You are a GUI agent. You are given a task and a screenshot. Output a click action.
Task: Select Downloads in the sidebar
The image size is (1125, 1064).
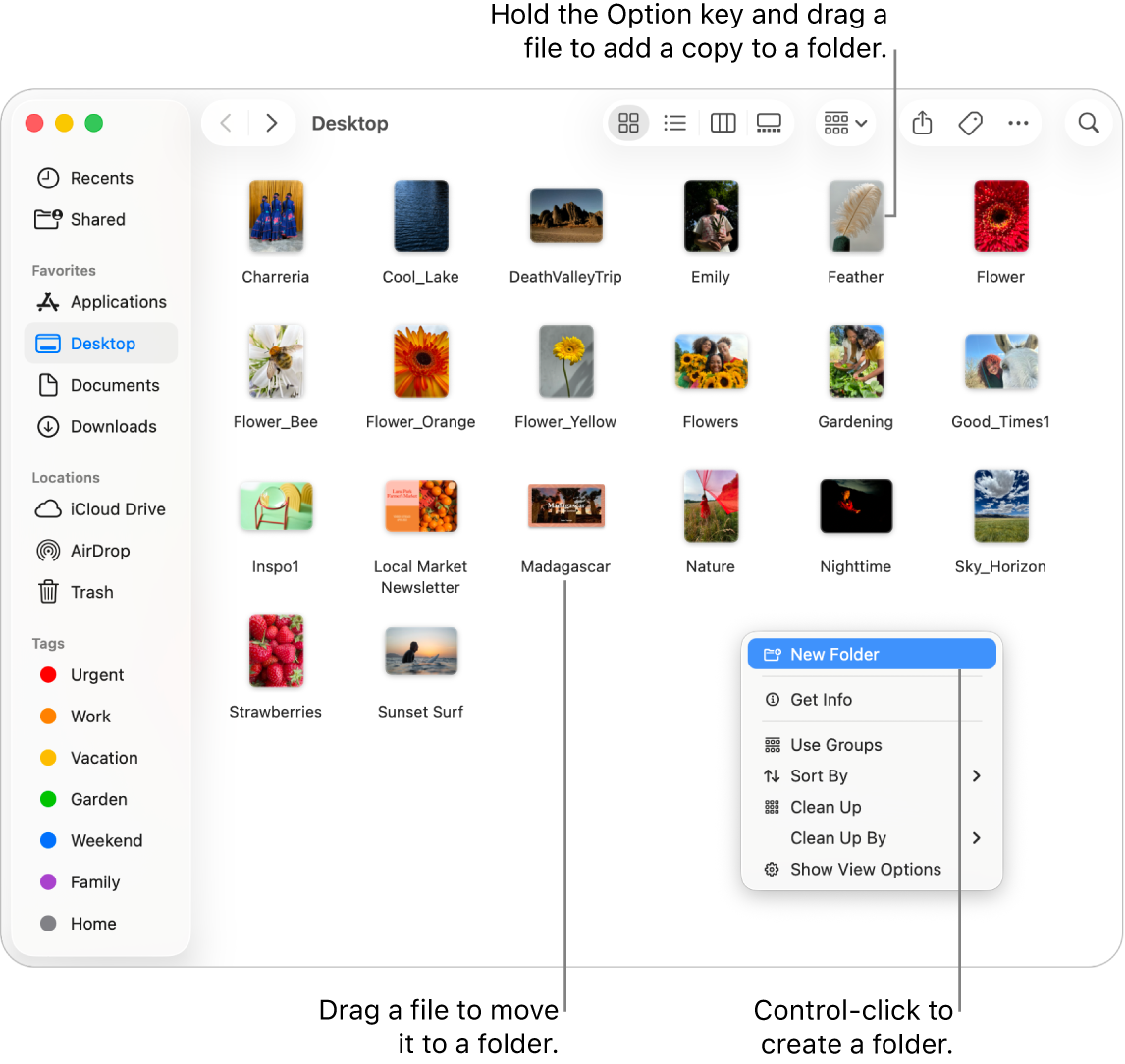[x=113, y=426]
